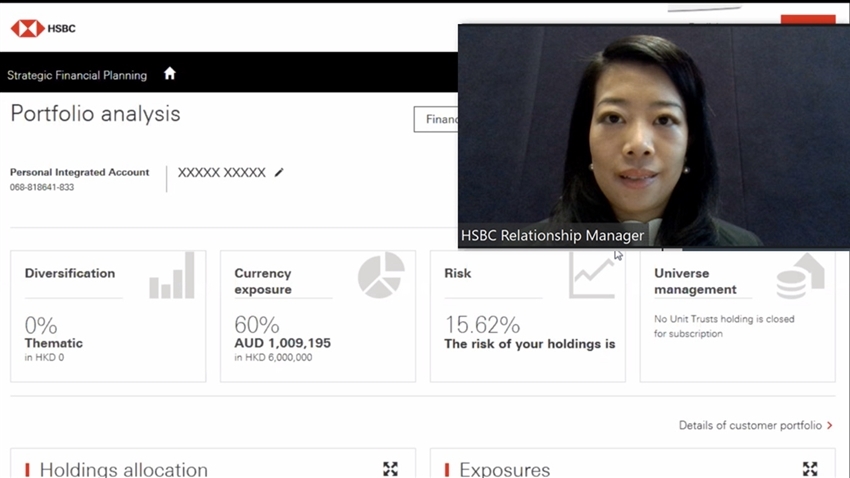Click the HSBC hexagon logo
The width and height of the screenshot is (850, 478).
(x=28, y=28)
